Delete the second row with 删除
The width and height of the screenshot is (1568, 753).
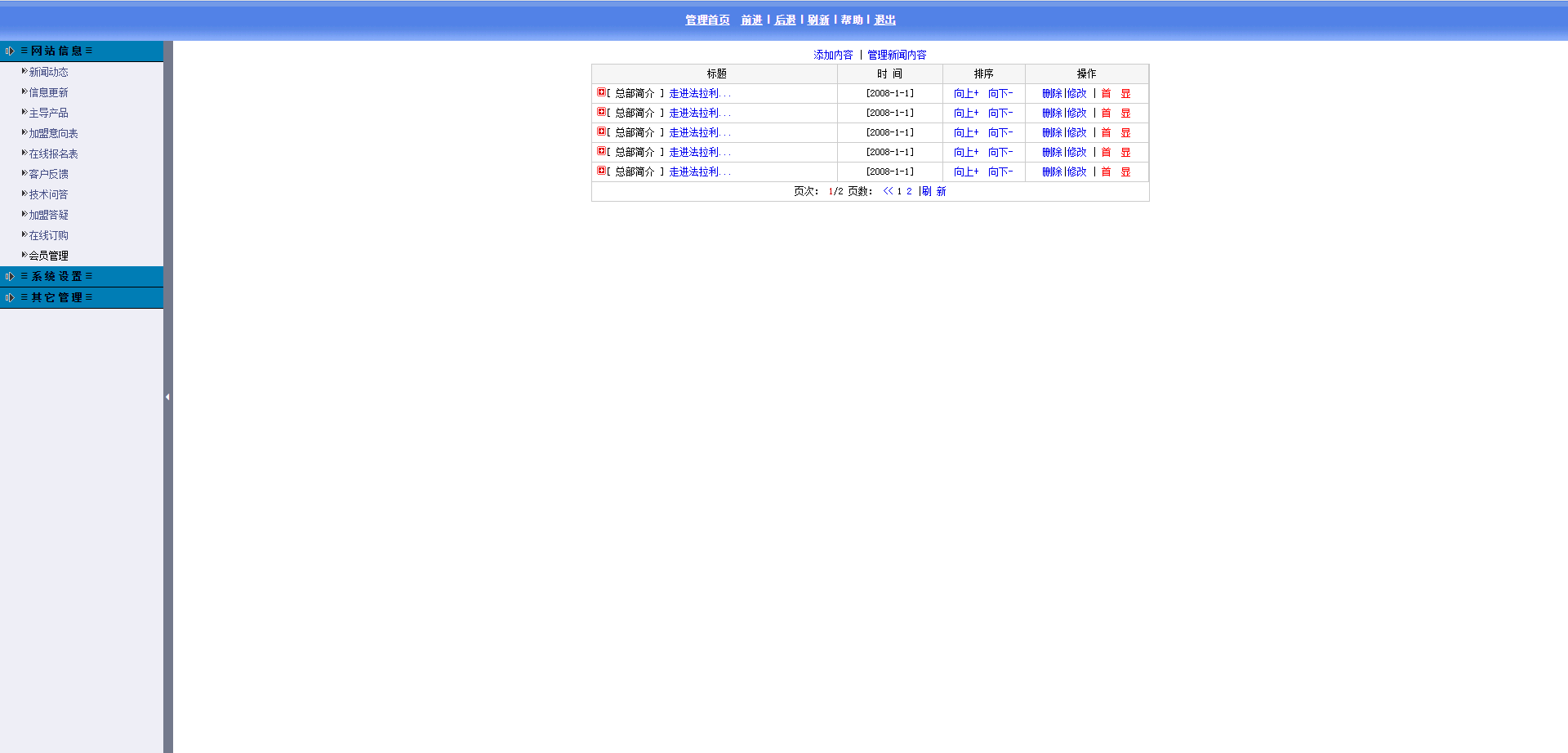pos(1052,113)
